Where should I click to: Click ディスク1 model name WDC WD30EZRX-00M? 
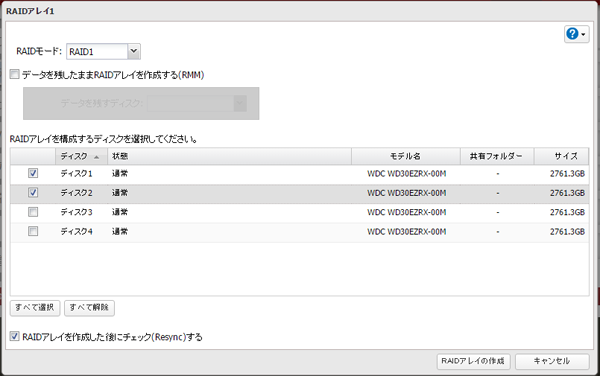coord(406,174)
